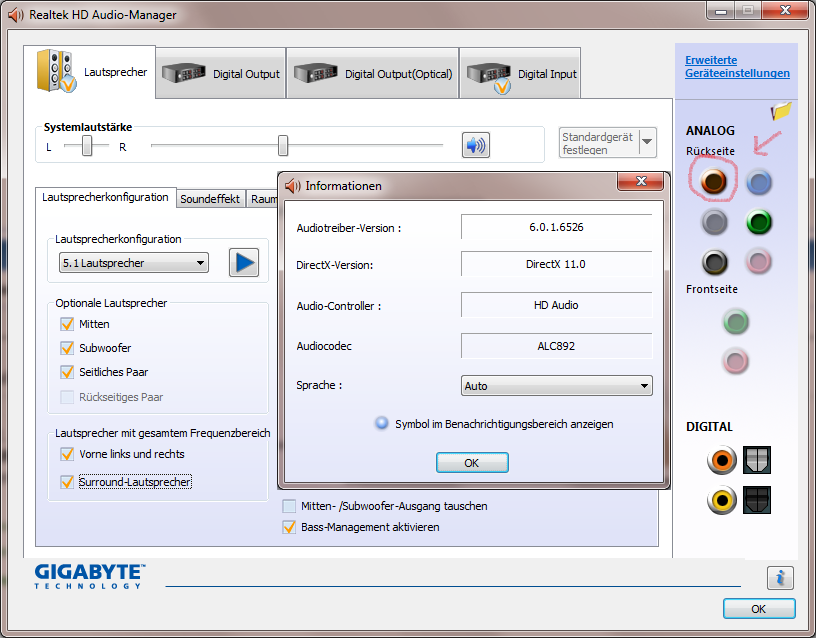Minimize the Realtek HD Audio-Manager window
Viewport: 816px width, 638px height.
[x=721, y=11]
